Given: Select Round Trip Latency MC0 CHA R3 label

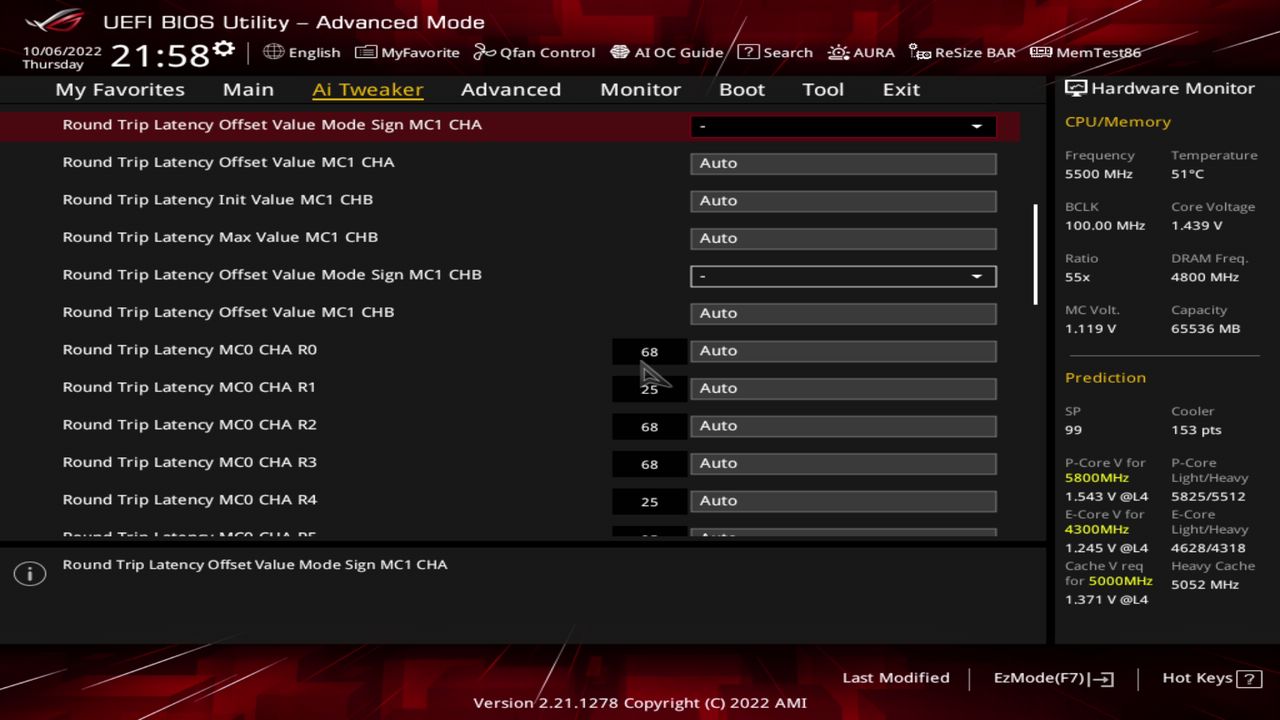Looking at the screenshot, I should (x=189, y=462).
